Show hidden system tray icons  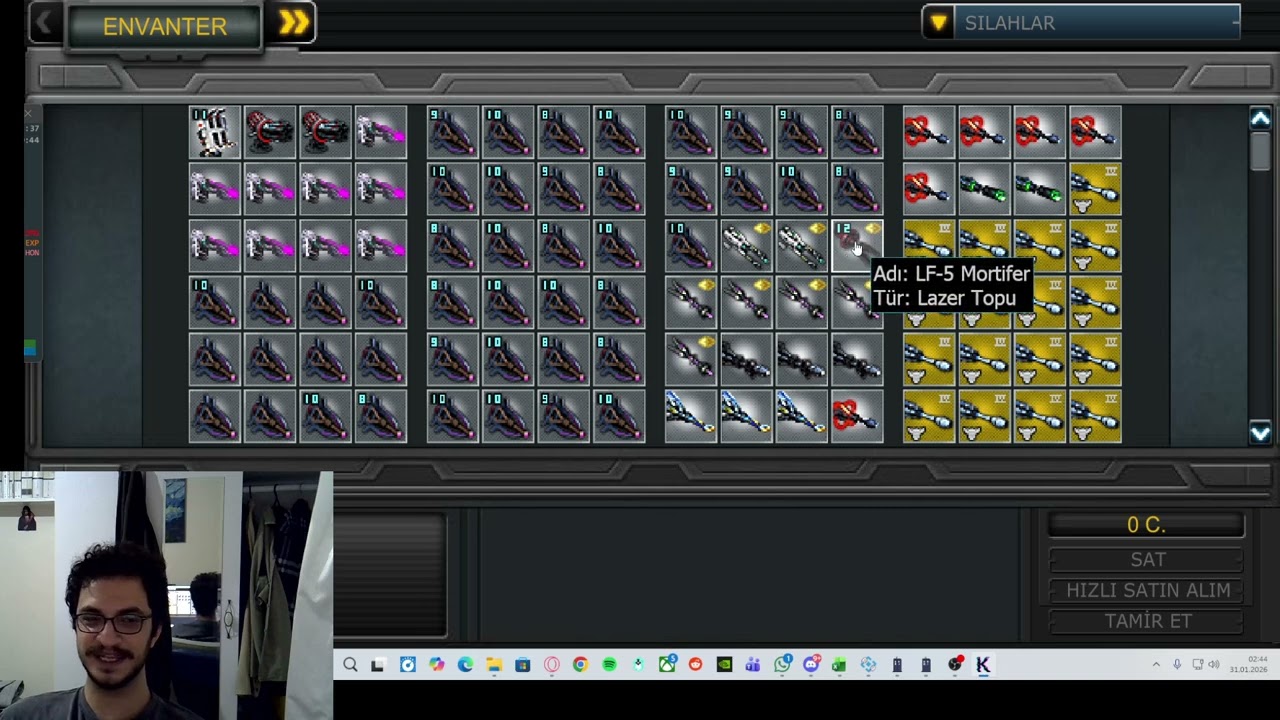coord(1156,665)
